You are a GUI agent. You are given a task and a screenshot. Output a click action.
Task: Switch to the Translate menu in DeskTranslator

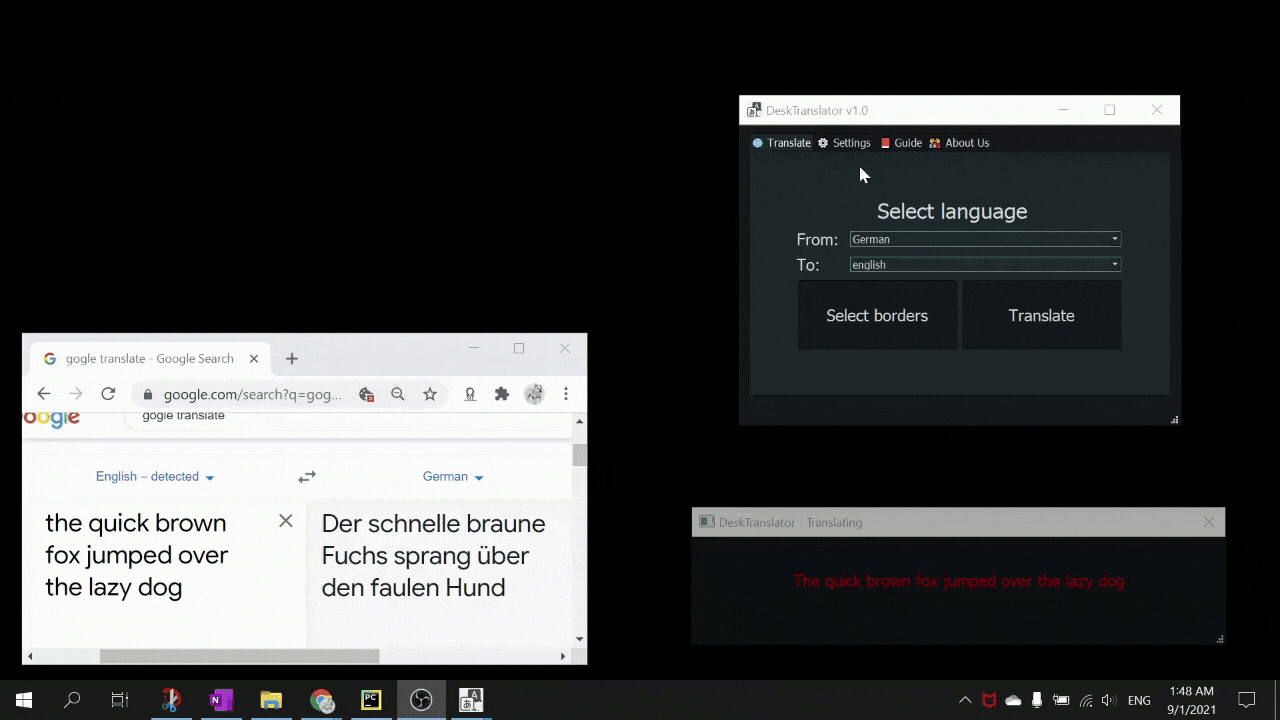[x=782, y=143]
